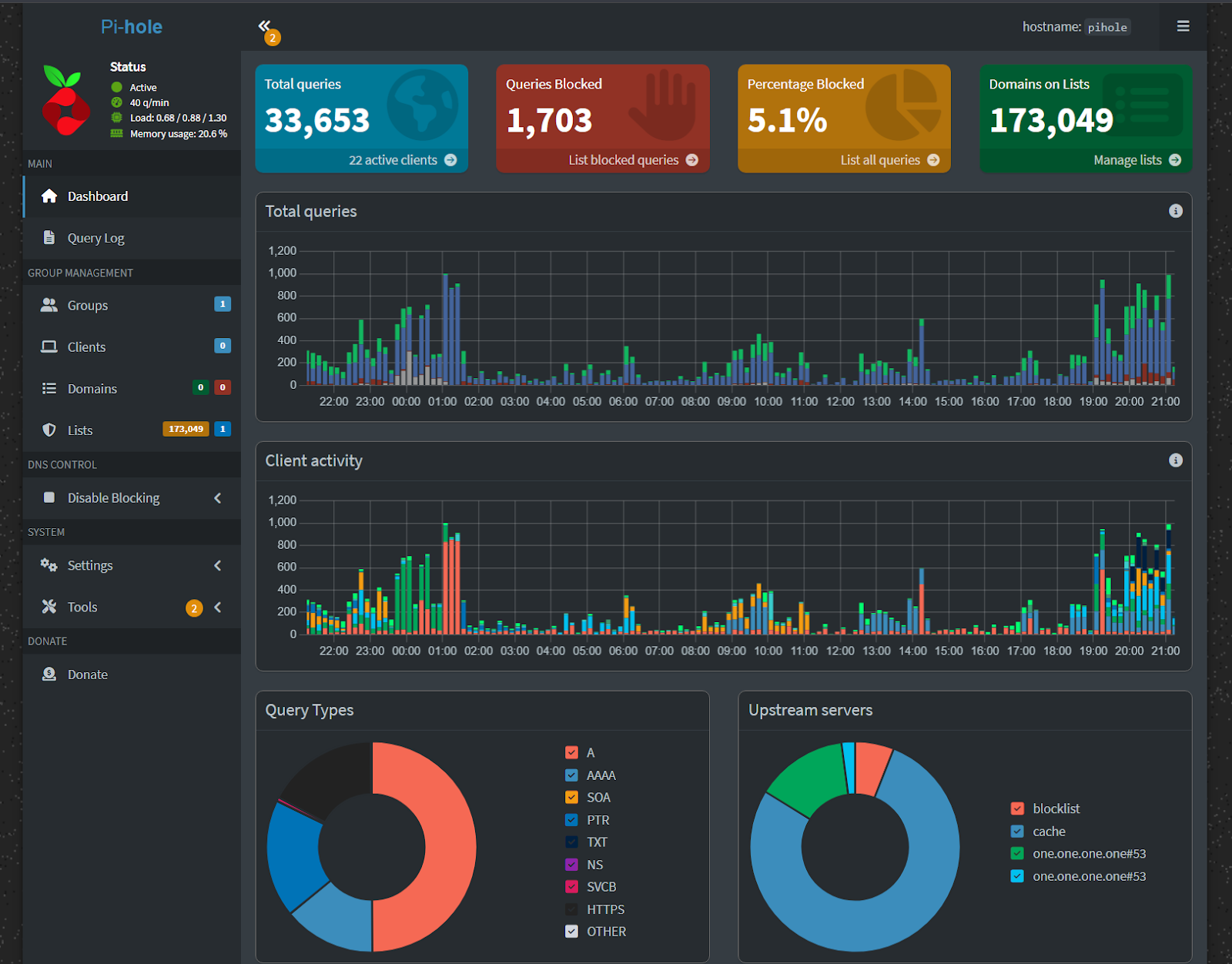Click the pihole hostname label
1232x964 pixels.
pyautogui.click(x=1107, y=27)
